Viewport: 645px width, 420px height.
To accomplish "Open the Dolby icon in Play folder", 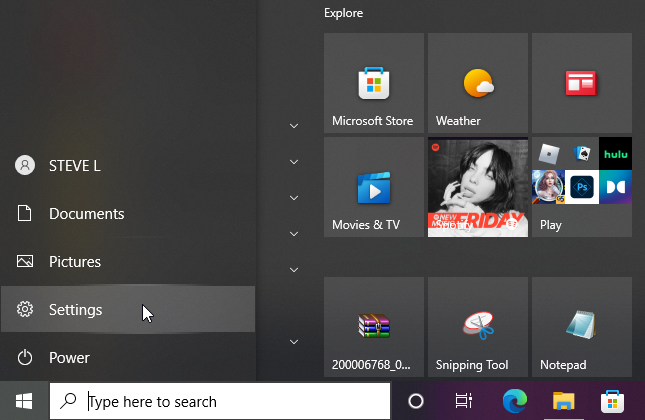I will coord(615,187).
